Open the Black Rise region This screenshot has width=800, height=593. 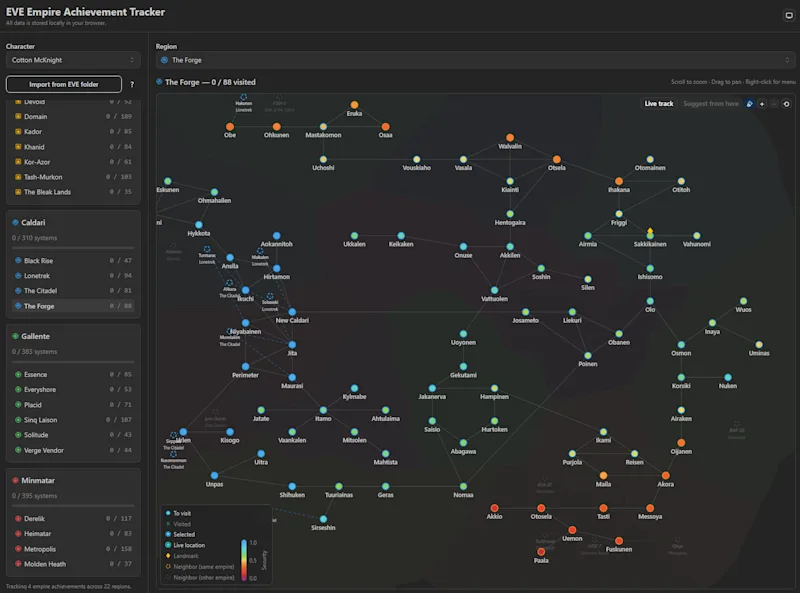click(x=73, y=261)
